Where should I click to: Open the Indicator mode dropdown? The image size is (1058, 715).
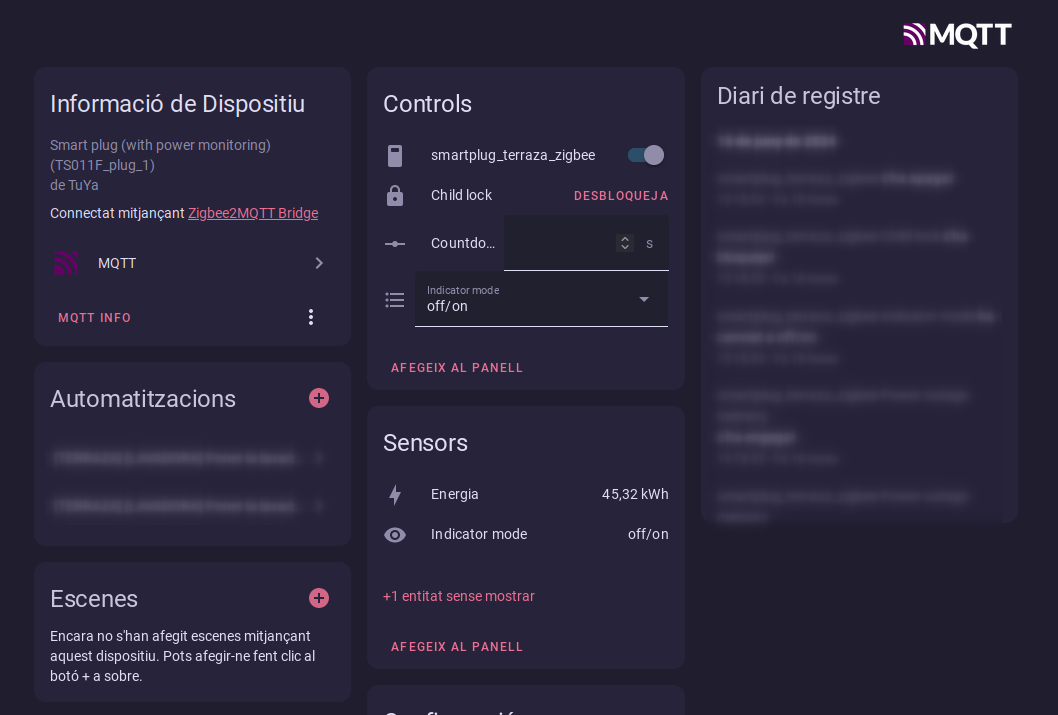click(x=541, y=299)
